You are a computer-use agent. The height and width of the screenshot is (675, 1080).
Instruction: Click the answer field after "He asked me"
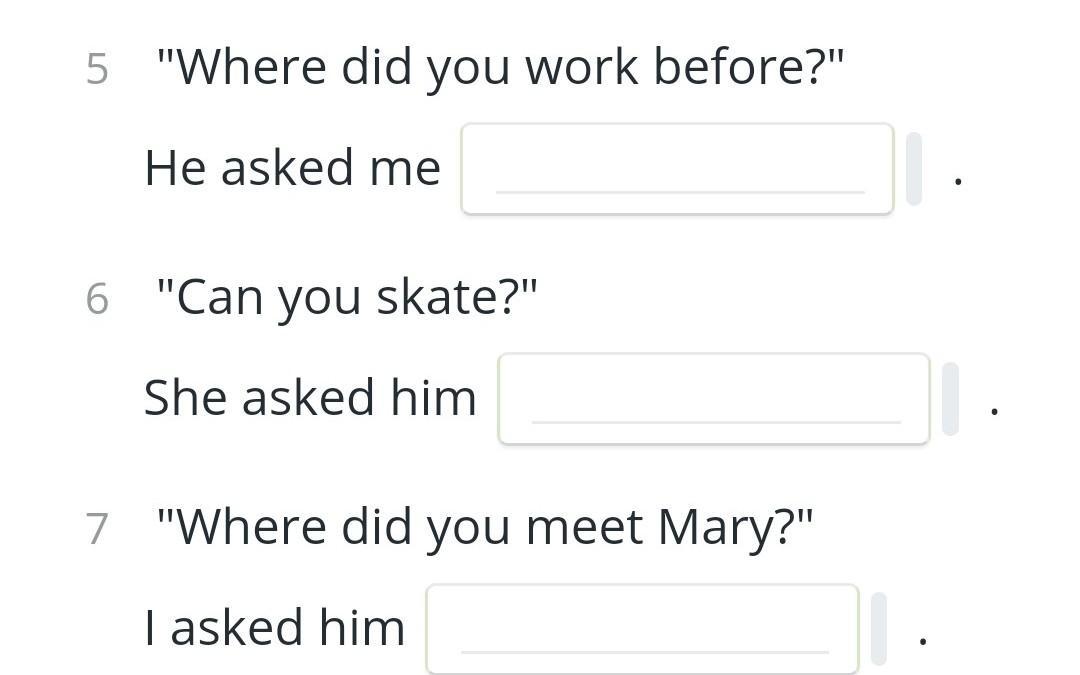(677, 169)
